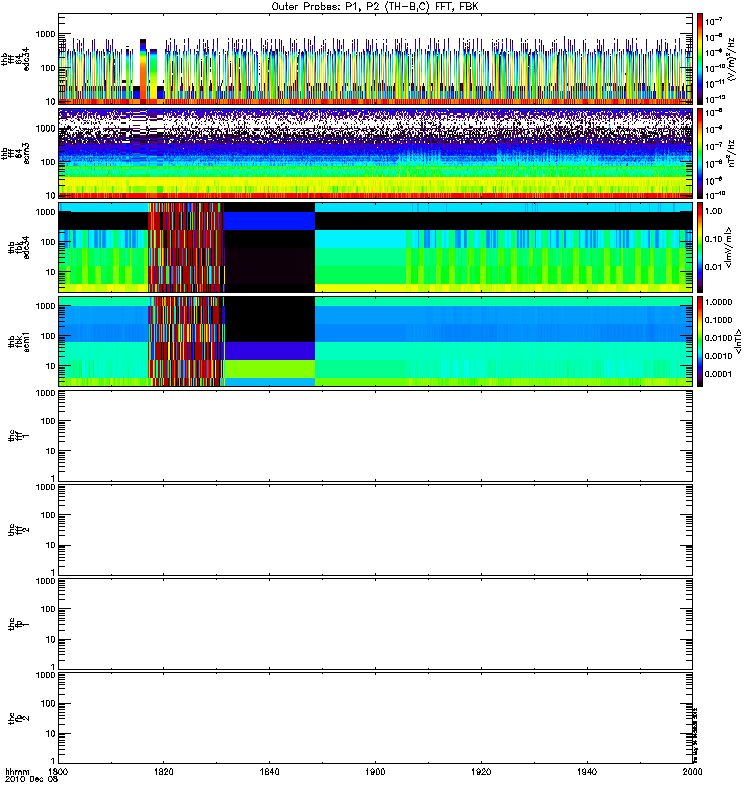This screenshot has width=750, height=800.
Task: Click the "0.1000" tick on nT color bar
Action: (x=718, y=320)
